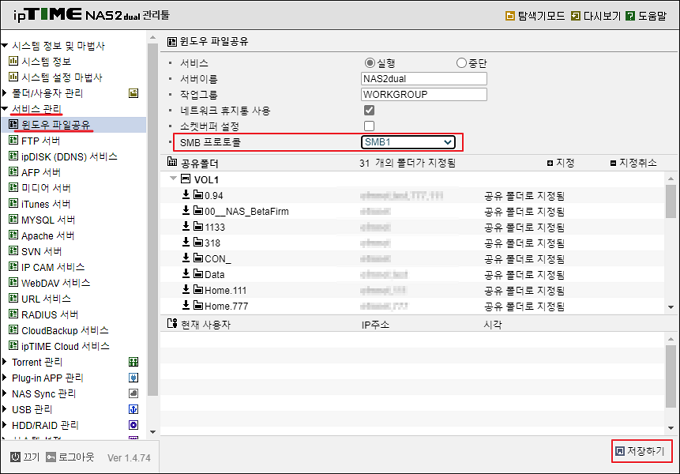Screen dimensions: 680x474
Task: Click the 지정취소 unassign button
Action: pyautogui.click(x=633, y=163)
